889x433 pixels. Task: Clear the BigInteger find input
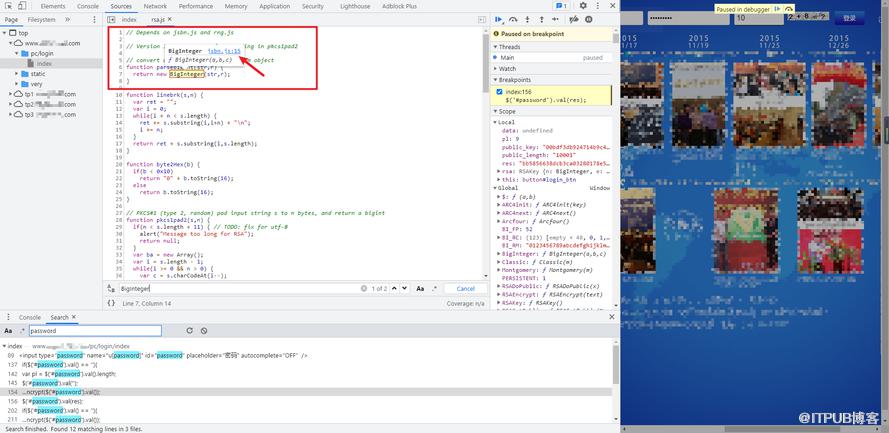click(364, 288)
